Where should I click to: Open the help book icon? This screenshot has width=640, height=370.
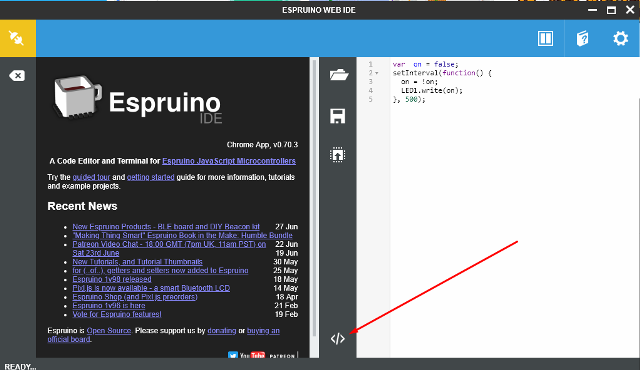[x=582, y=39]
